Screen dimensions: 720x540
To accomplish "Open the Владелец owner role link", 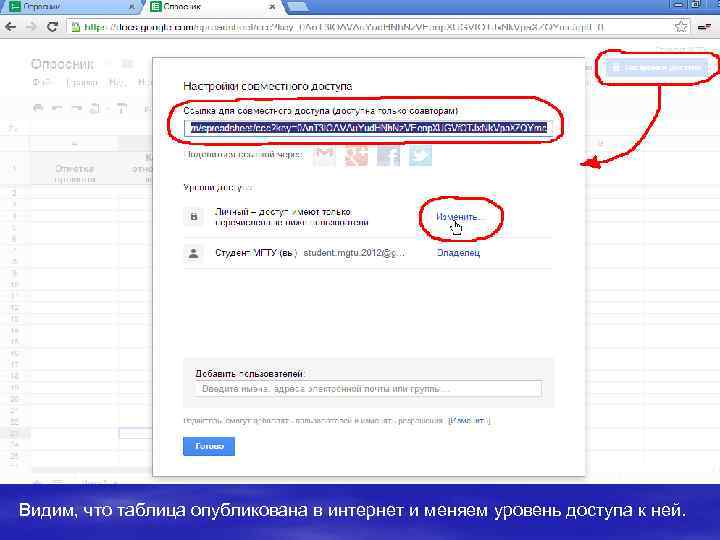I will 458,253.
